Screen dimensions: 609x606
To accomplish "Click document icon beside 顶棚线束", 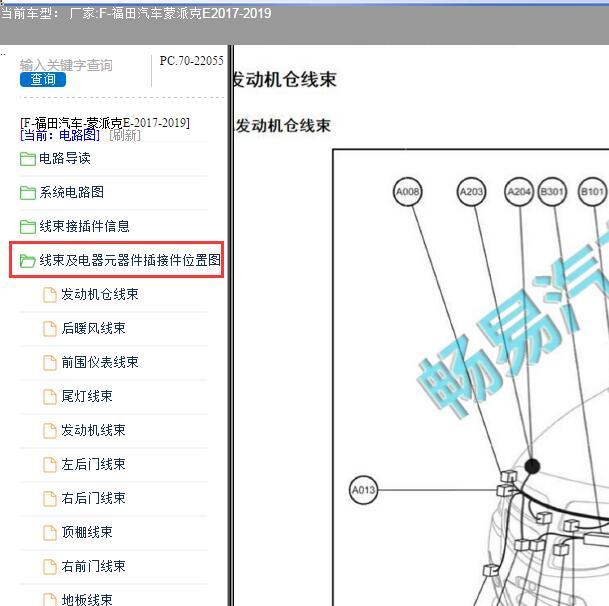I will pyautogui.click(x=50, y=533).
